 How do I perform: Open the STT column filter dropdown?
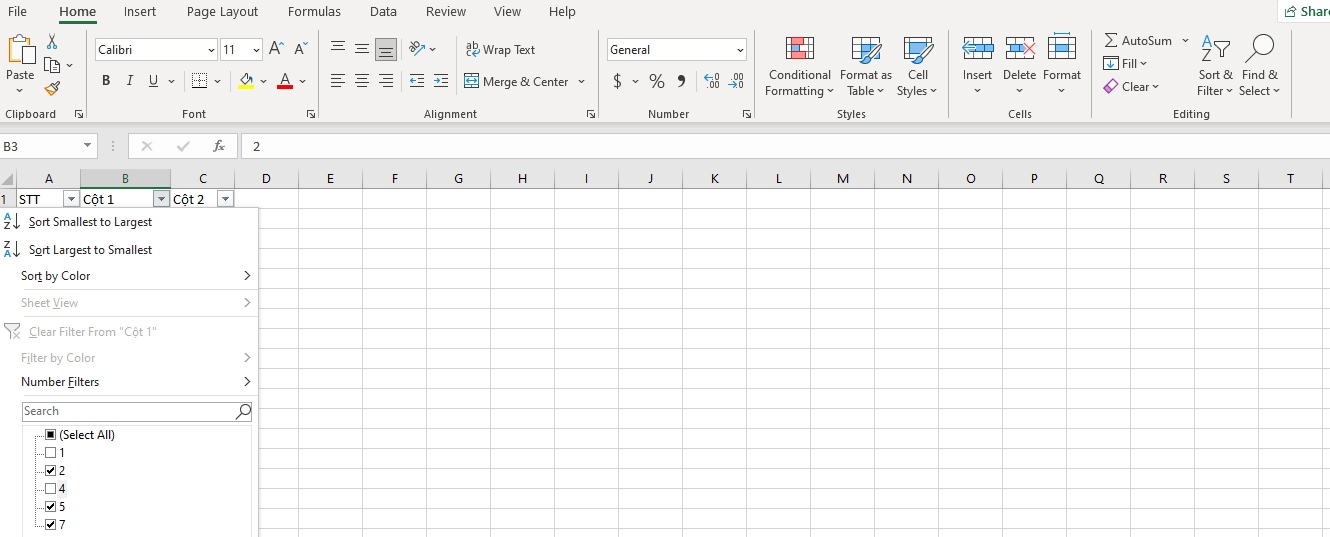pyautogui.click(x=70, y=199)
